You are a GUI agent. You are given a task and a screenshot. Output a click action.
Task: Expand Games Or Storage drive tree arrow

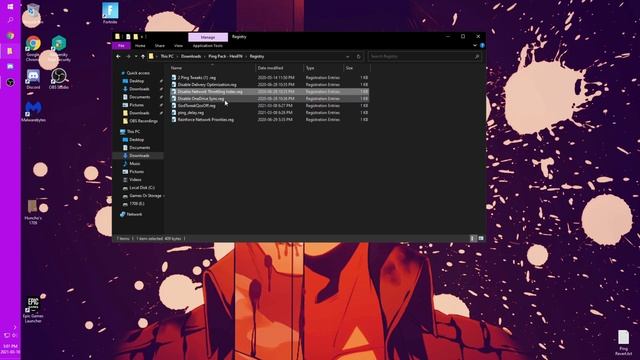[164, 196]
